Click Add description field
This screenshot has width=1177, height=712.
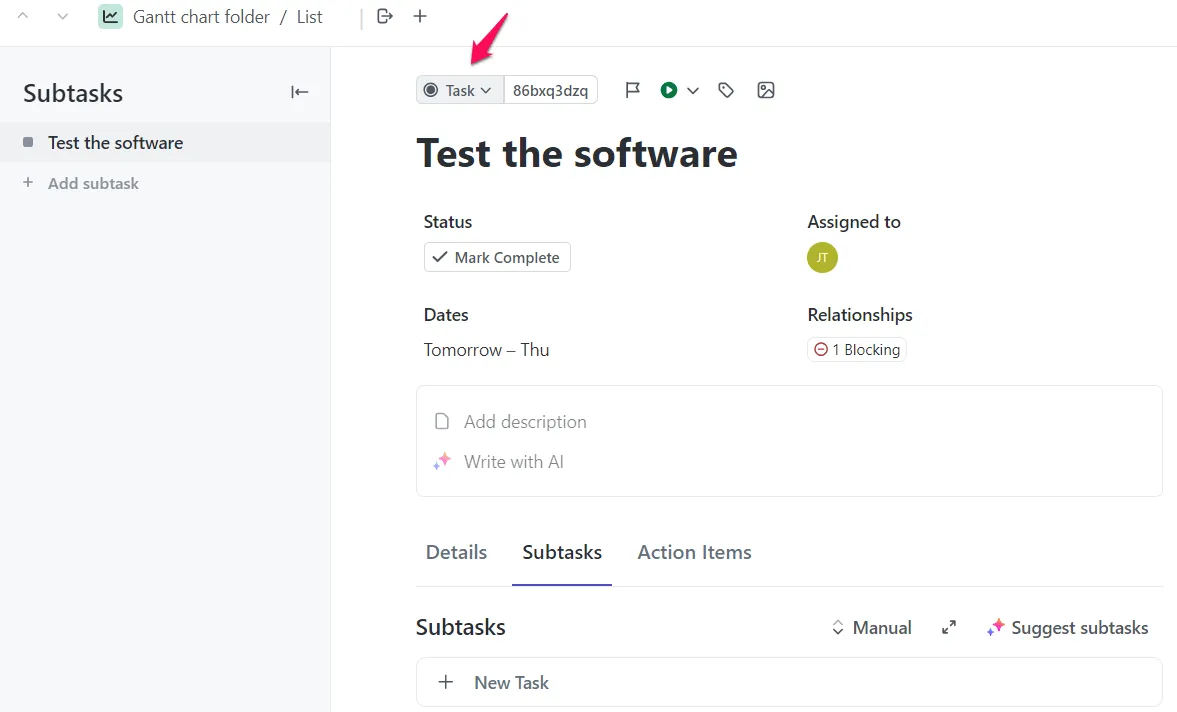coord(525,422)
